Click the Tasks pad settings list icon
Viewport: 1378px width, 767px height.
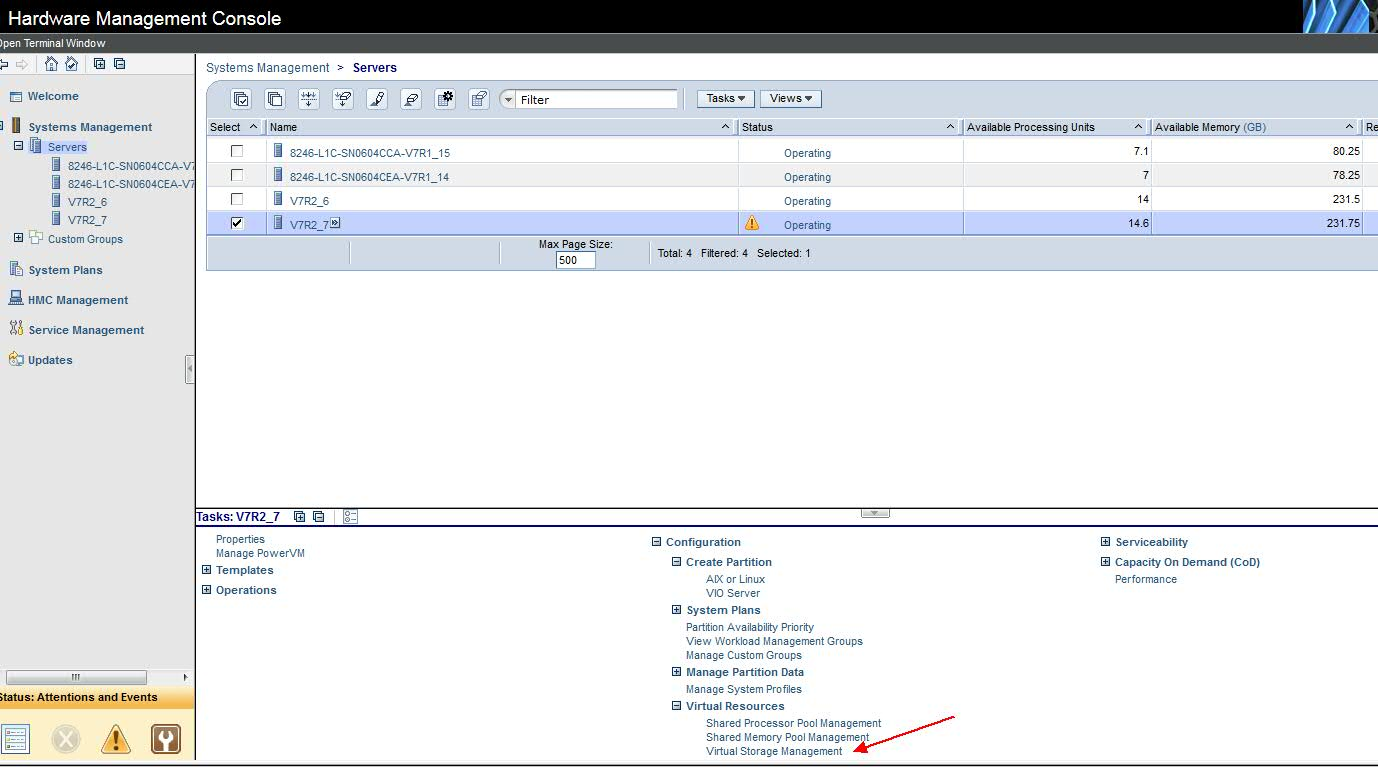pos(350,517)
